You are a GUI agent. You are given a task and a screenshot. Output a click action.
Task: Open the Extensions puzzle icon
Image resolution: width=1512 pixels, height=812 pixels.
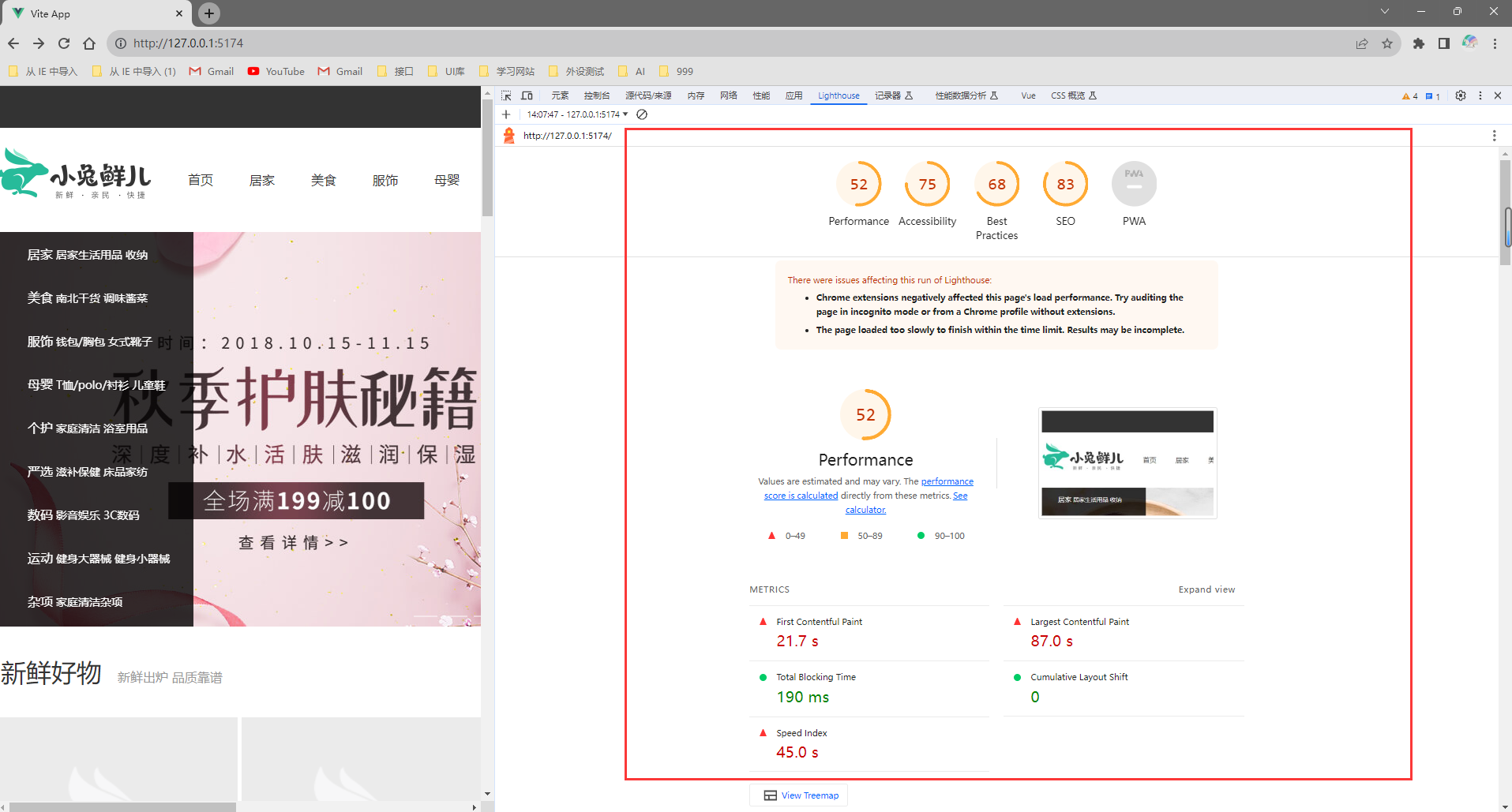tap(1419, 43)
